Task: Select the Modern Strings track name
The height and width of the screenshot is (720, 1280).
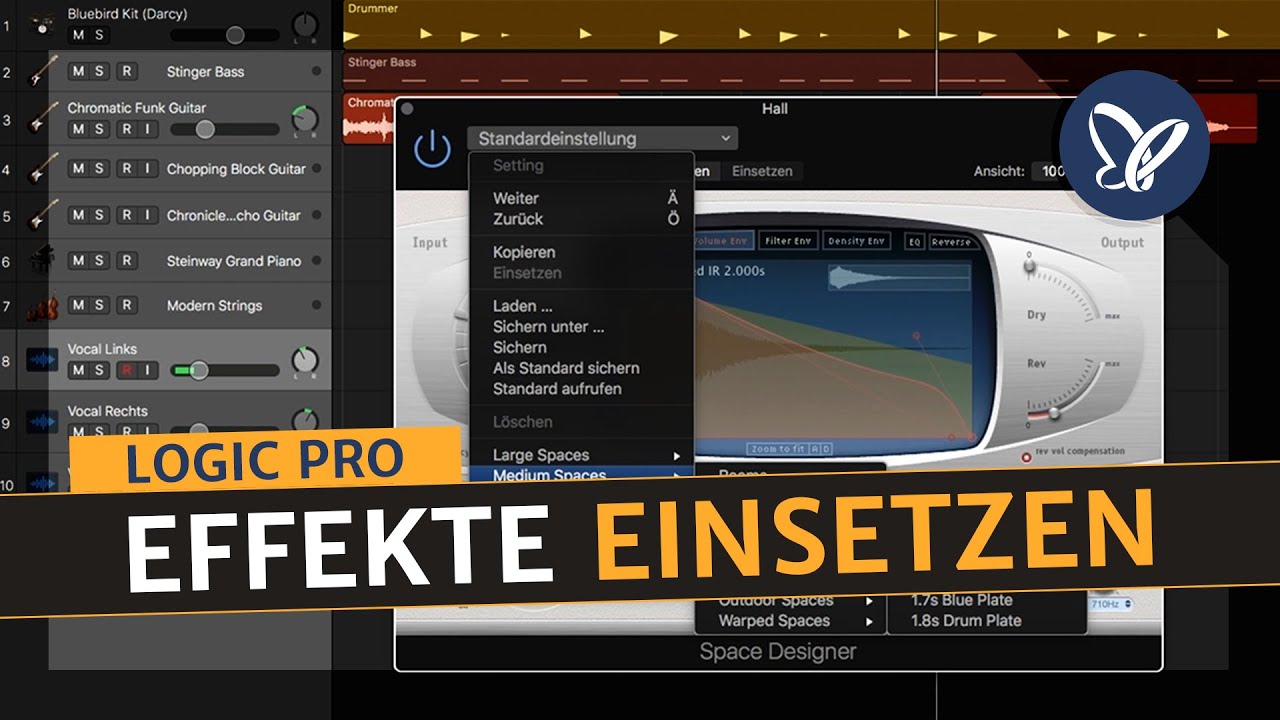Action: pyautogui.click(x=214, y=306)
